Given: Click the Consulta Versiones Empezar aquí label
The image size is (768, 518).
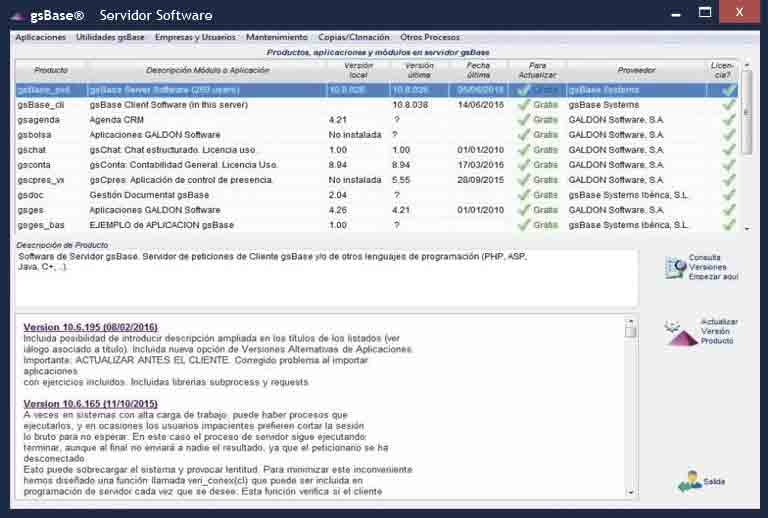Looking at the screenshot, I should point(713,267).
